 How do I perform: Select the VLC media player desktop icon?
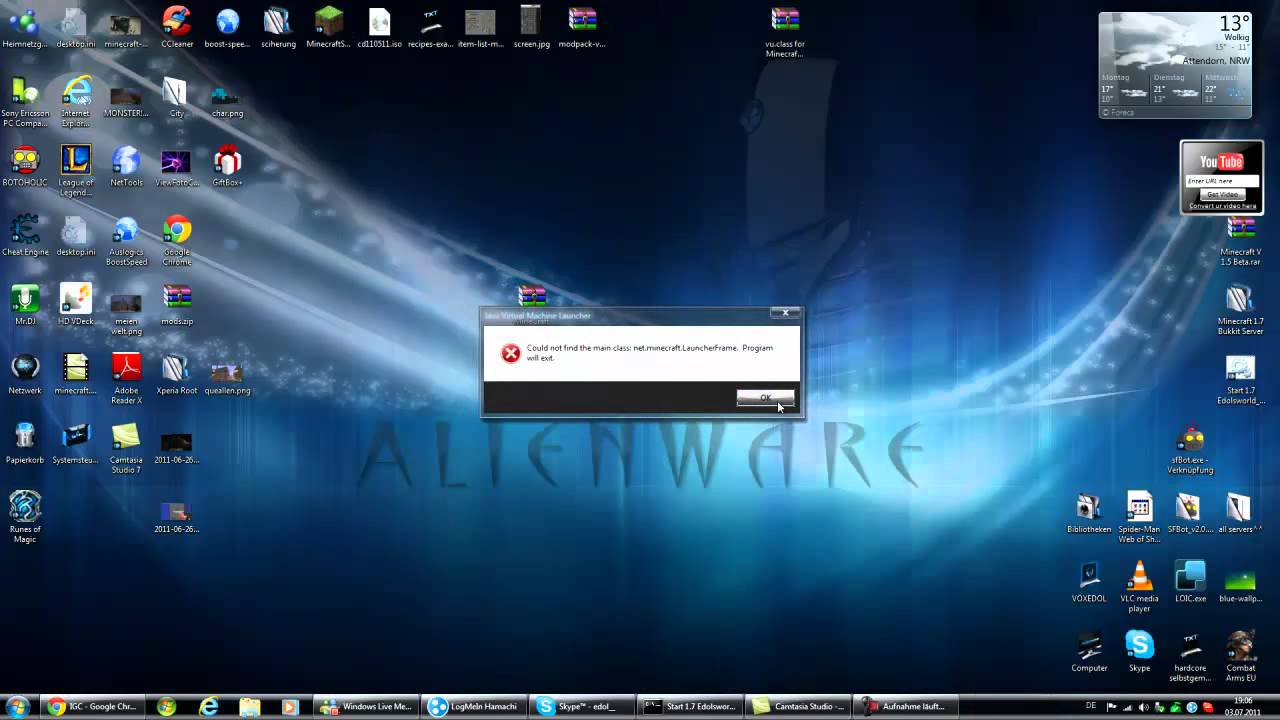[x=1139, y=587]
